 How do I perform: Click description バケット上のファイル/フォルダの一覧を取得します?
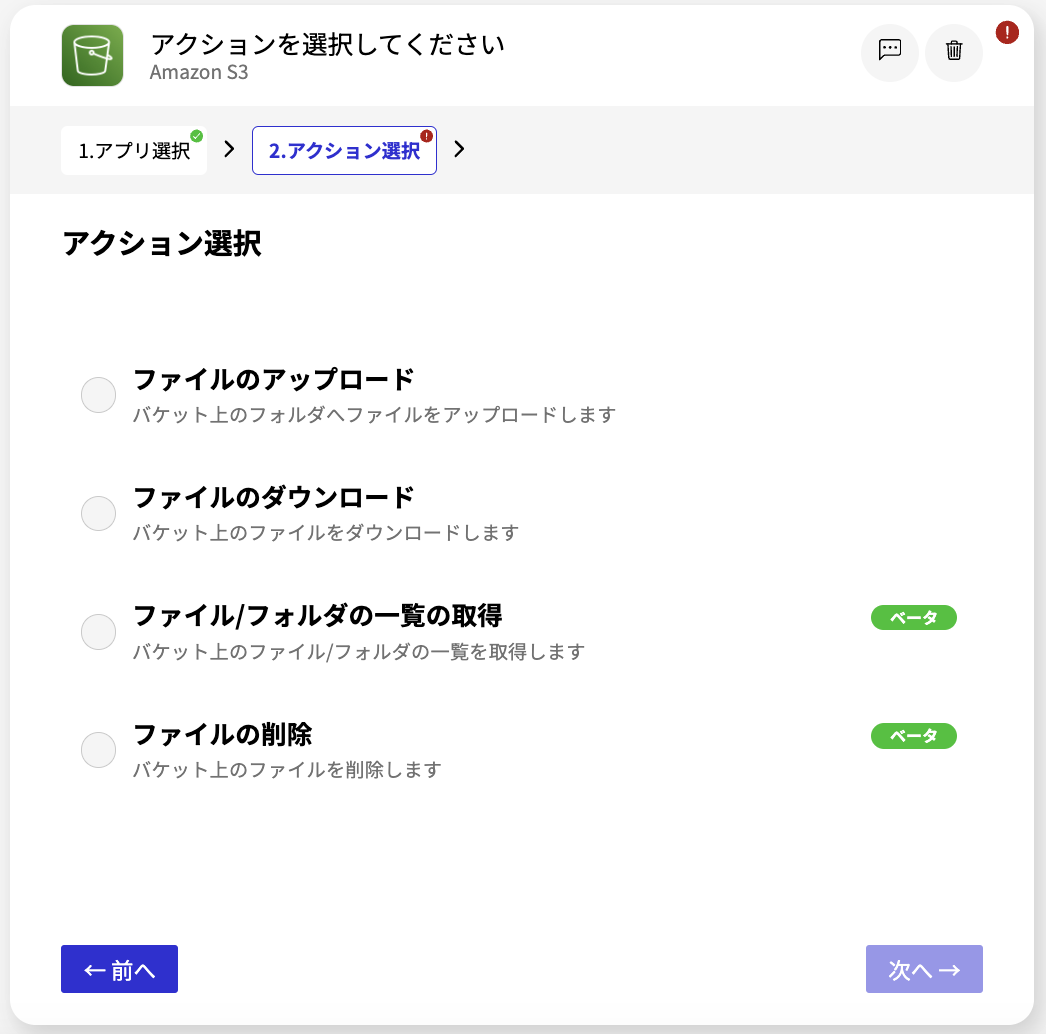coord(359,652)
